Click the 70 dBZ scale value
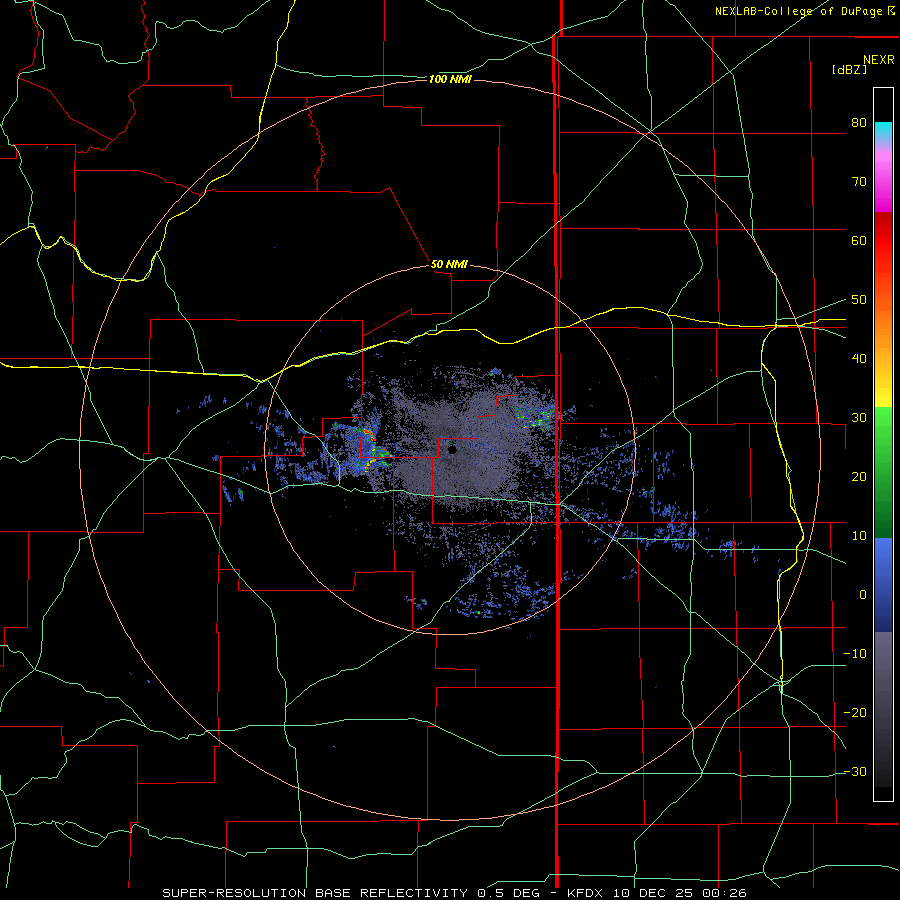The image size is (900, 900). coord(859,181)
